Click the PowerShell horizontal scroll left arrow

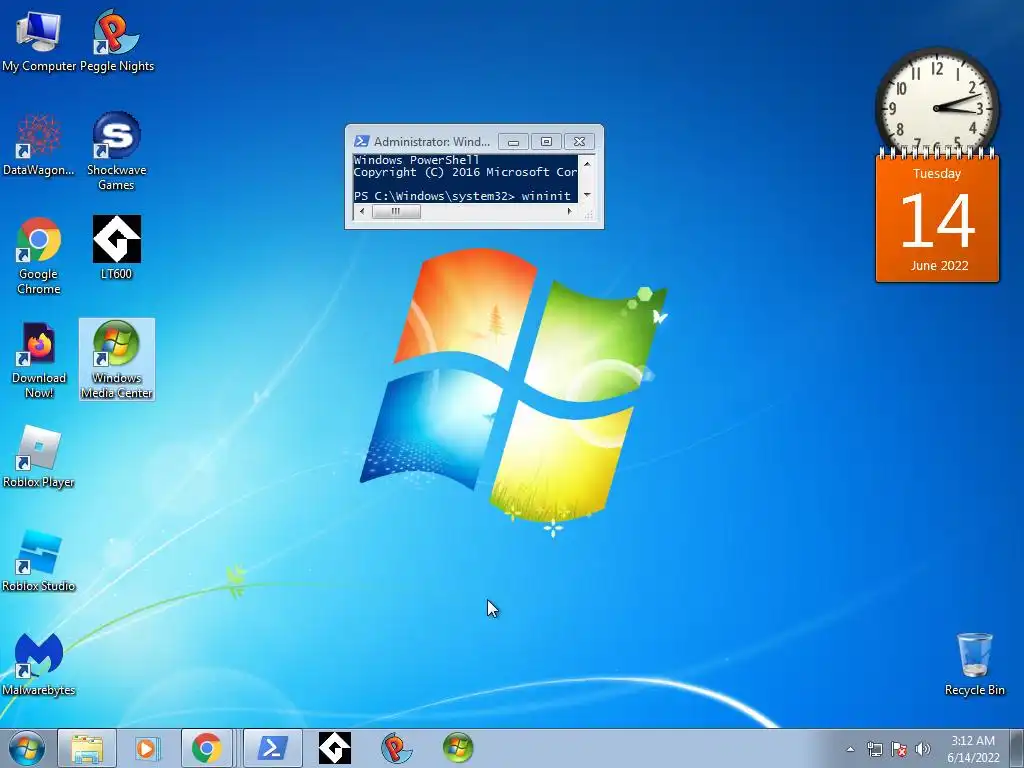(x=362, y=211)
